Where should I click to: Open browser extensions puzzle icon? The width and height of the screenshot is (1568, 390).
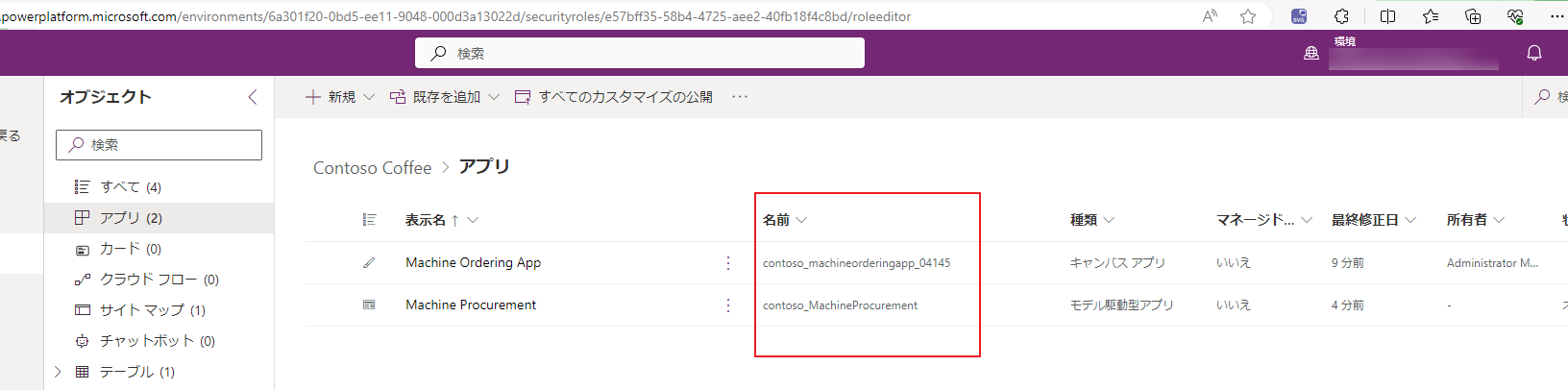(x=1342, y=16)
